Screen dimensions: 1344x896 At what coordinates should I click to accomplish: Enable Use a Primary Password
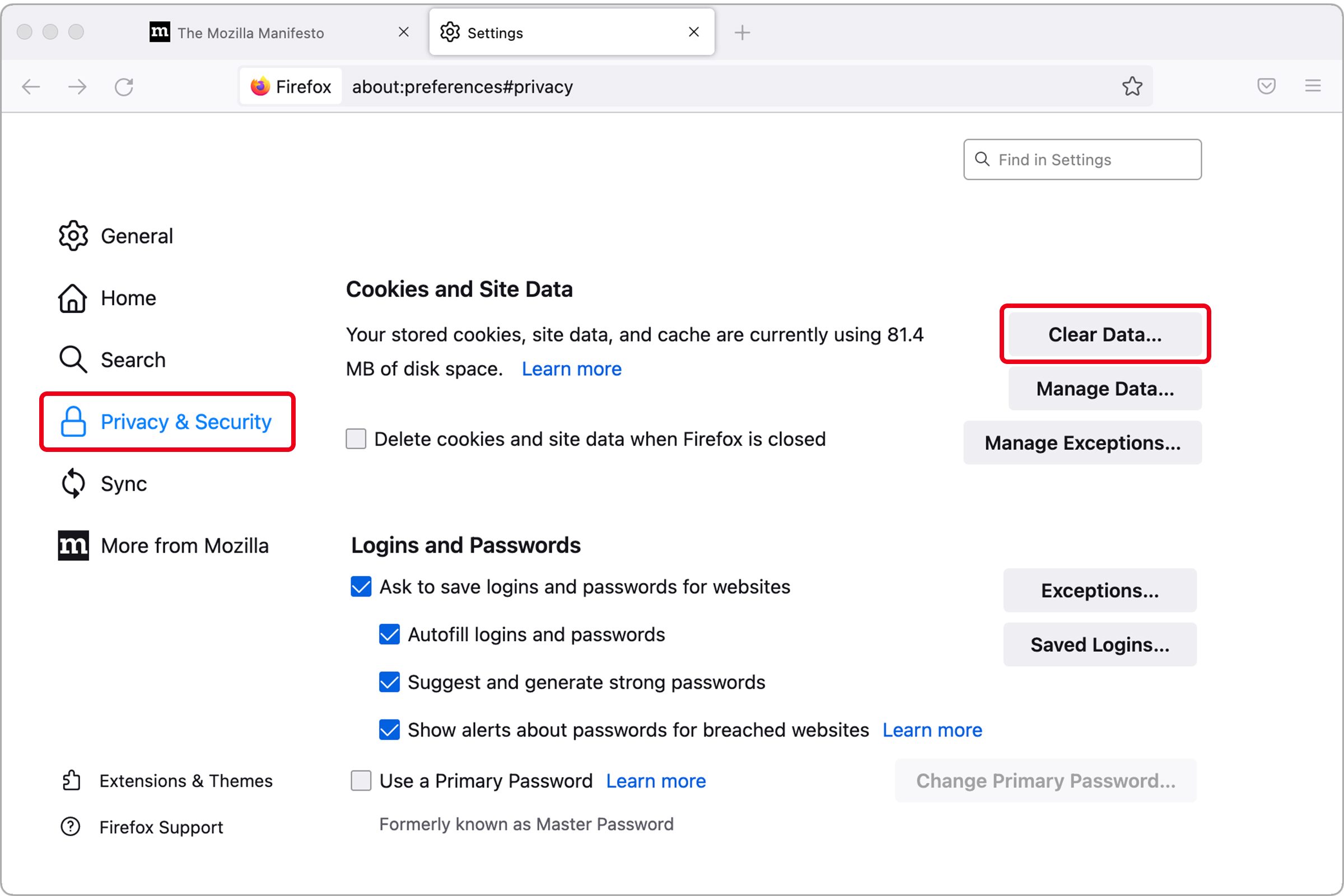tap(361, 781)
